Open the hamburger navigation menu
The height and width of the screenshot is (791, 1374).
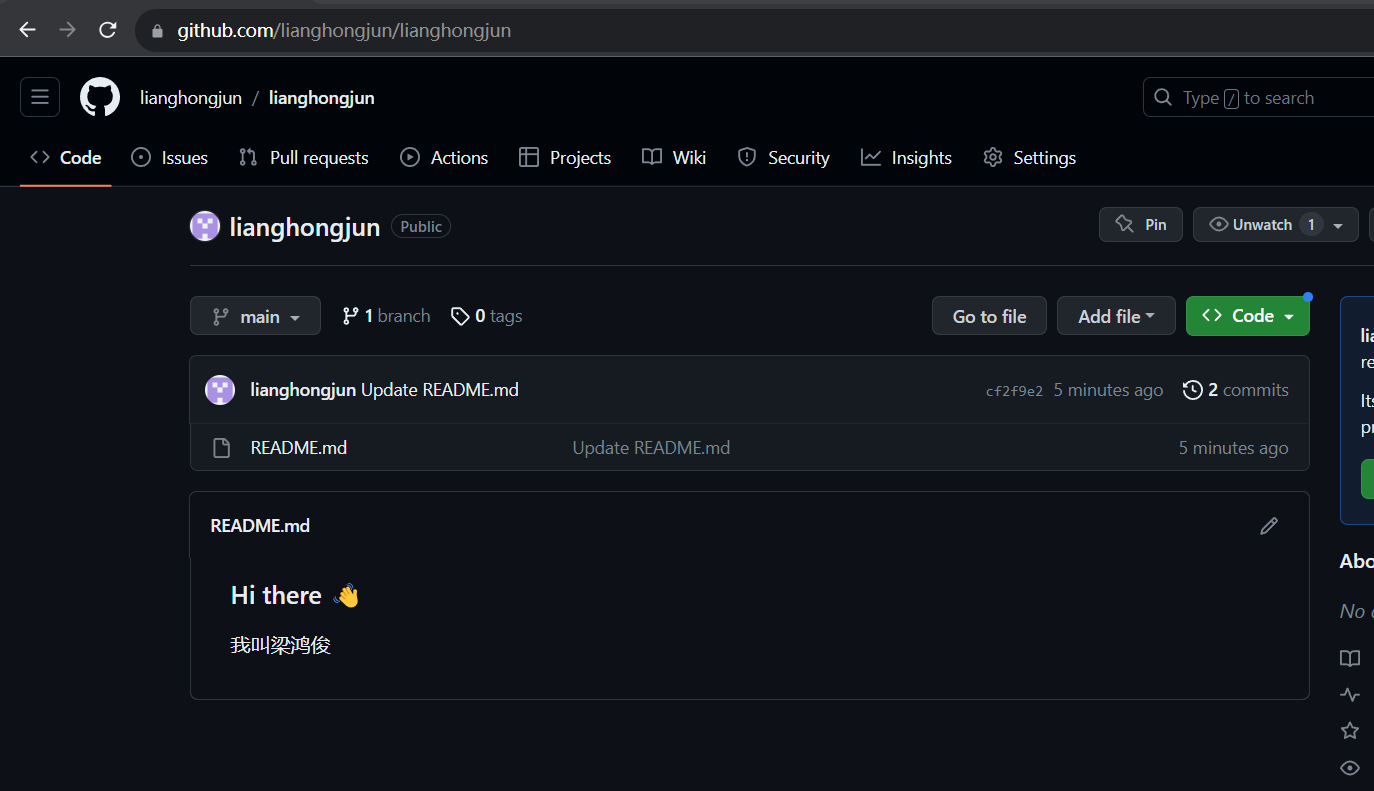(x=40, y=97)
